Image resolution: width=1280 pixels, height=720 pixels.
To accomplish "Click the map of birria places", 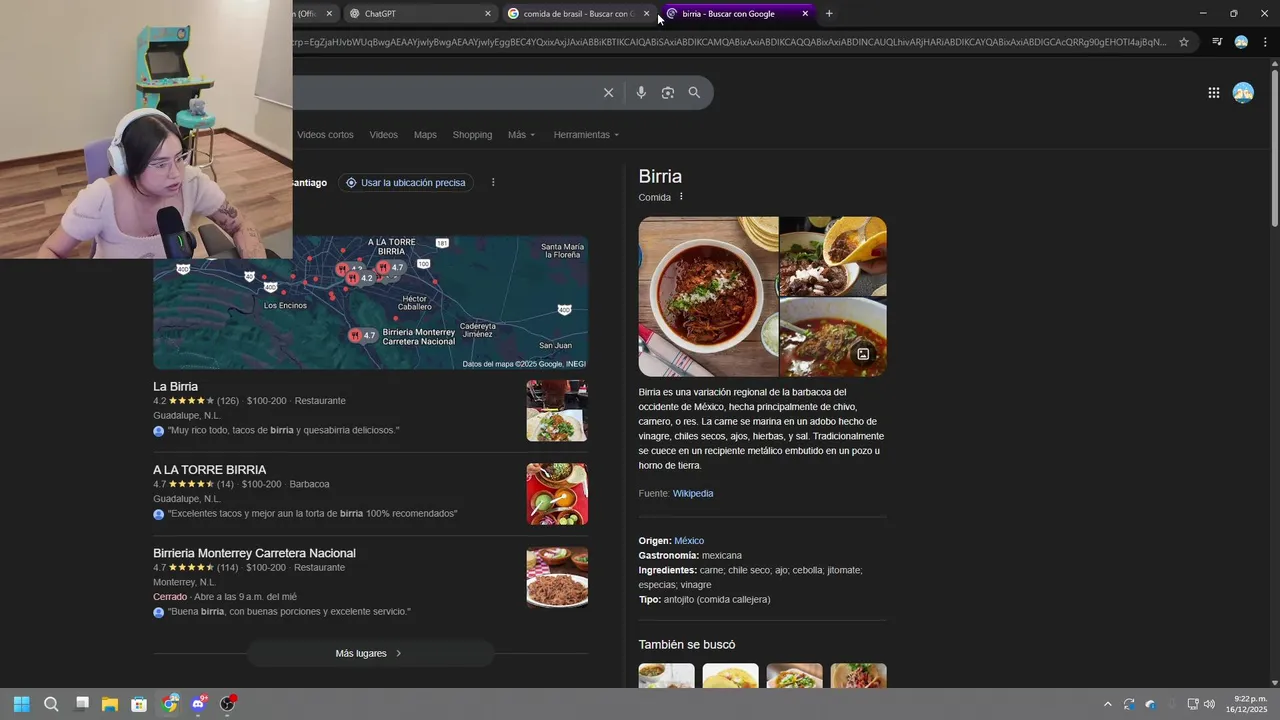I will click(x=370, y=303).
